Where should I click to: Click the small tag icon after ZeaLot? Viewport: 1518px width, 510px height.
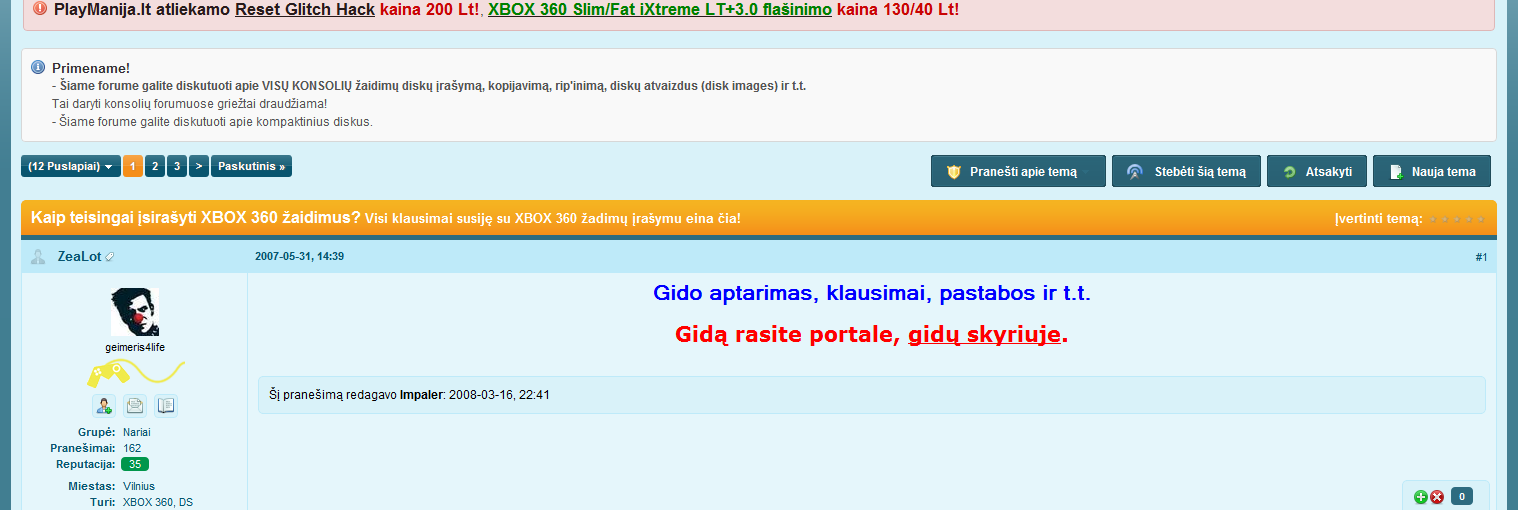point(110,257)
